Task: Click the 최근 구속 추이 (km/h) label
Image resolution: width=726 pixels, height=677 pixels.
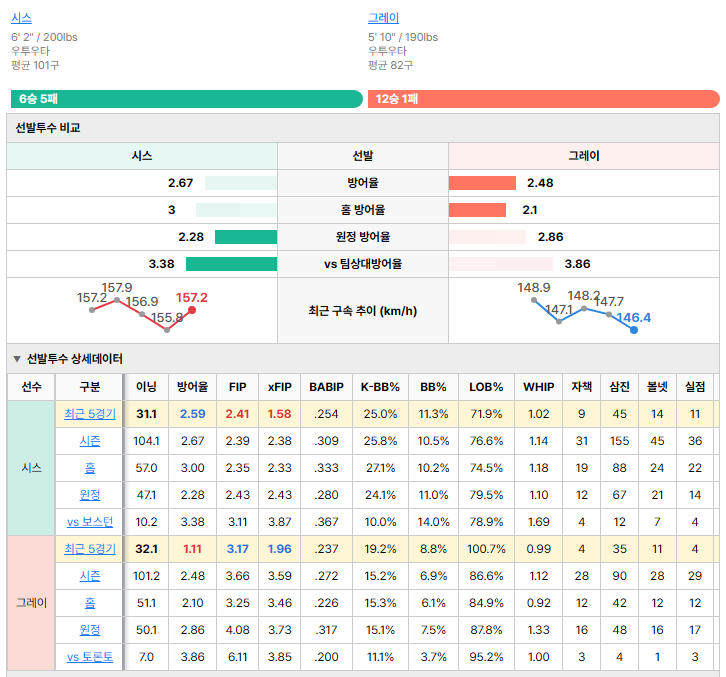Action: coord(363,311)
